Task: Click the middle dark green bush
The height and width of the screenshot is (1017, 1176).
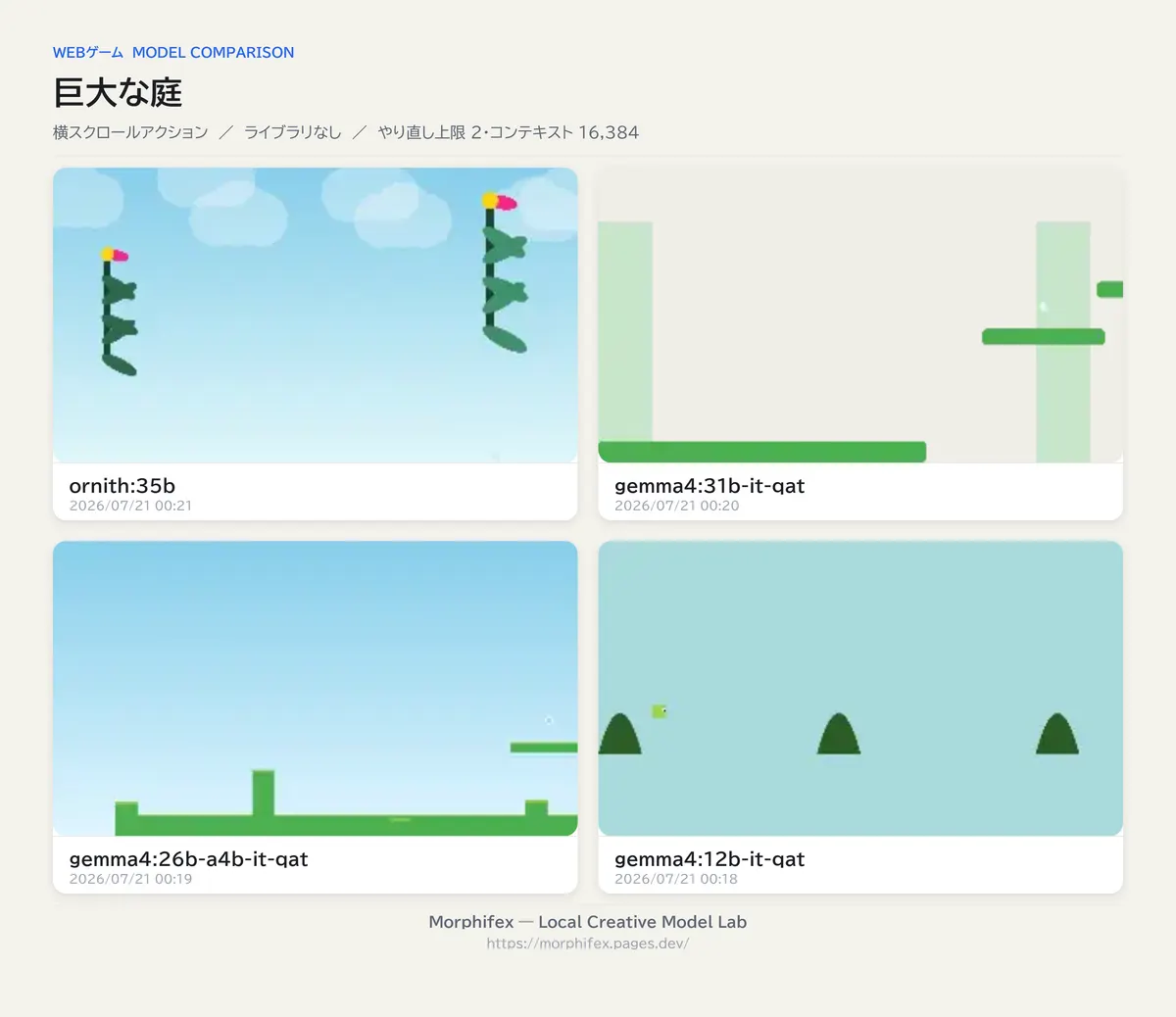Action: [839, 734]
